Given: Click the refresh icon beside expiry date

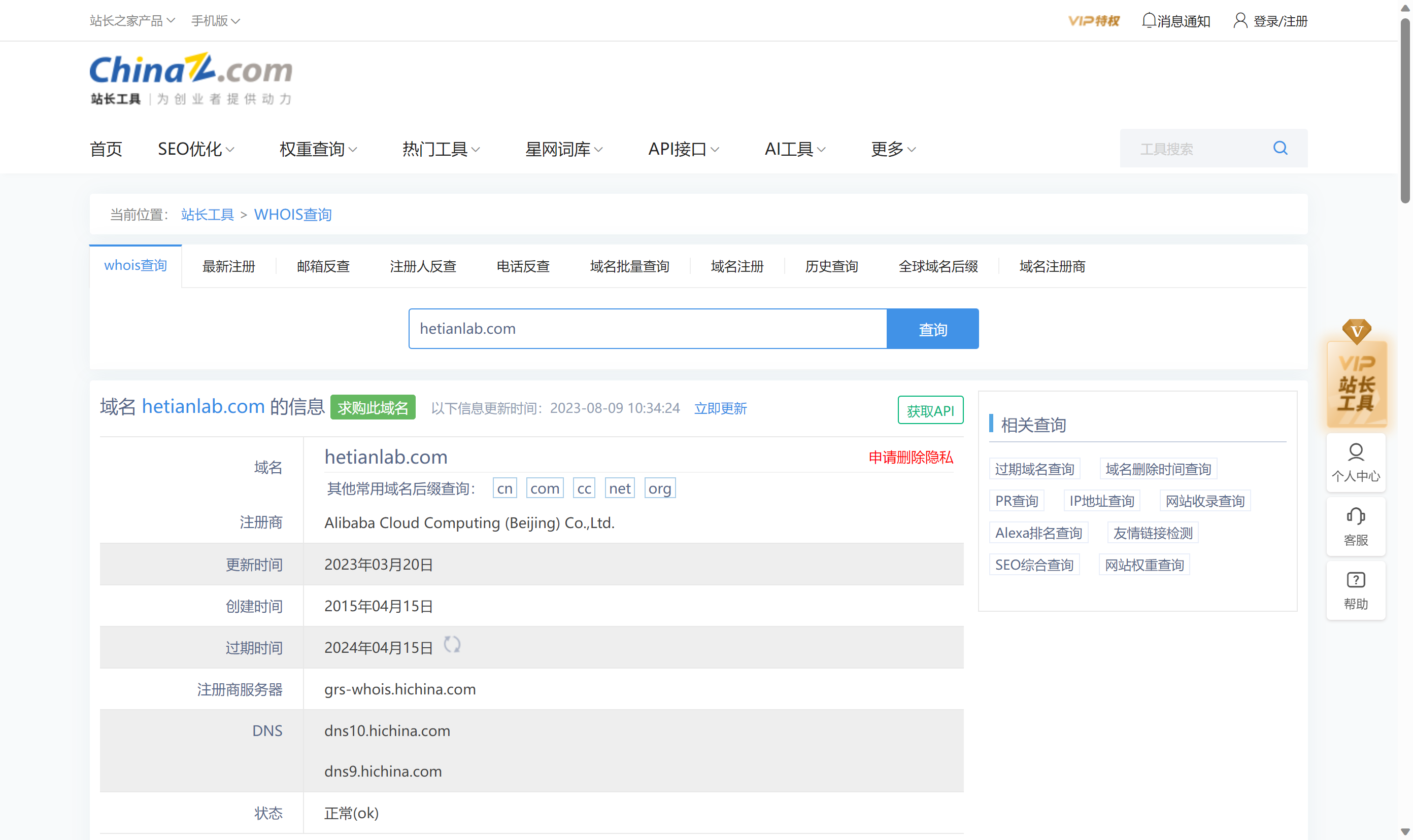Looking at the screenshot, I should click(x=452, y=645).
